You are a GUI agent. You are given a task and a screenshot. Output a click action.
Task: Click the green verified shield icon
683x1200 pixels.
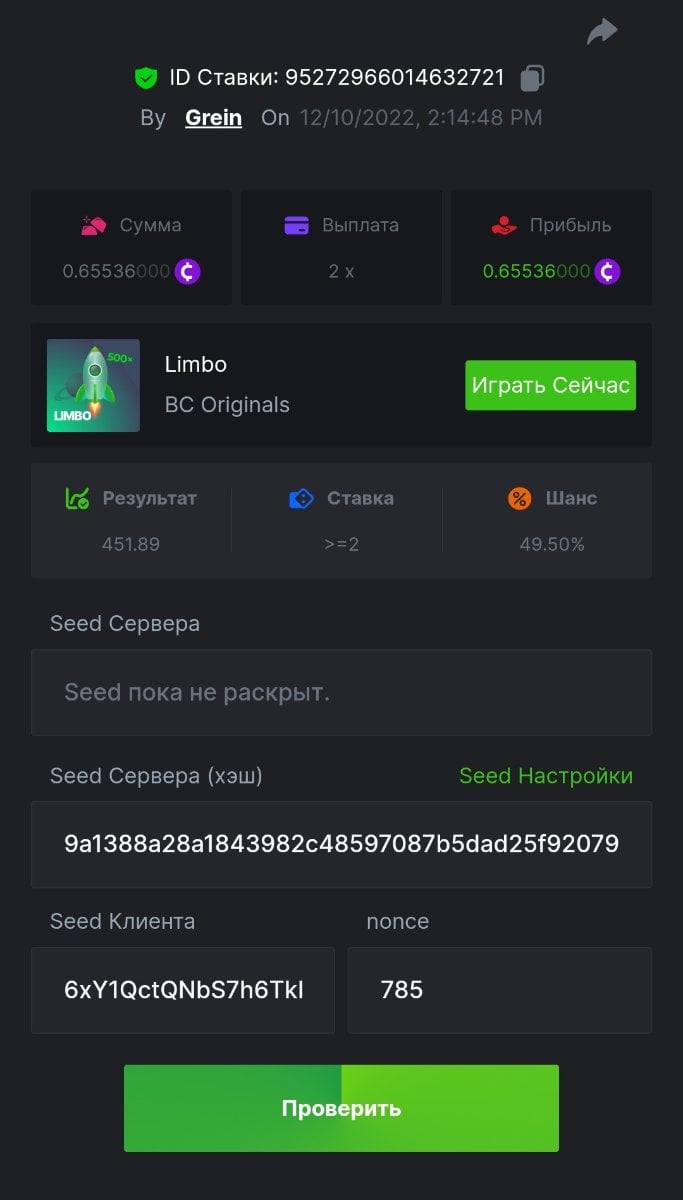[146, 78]
